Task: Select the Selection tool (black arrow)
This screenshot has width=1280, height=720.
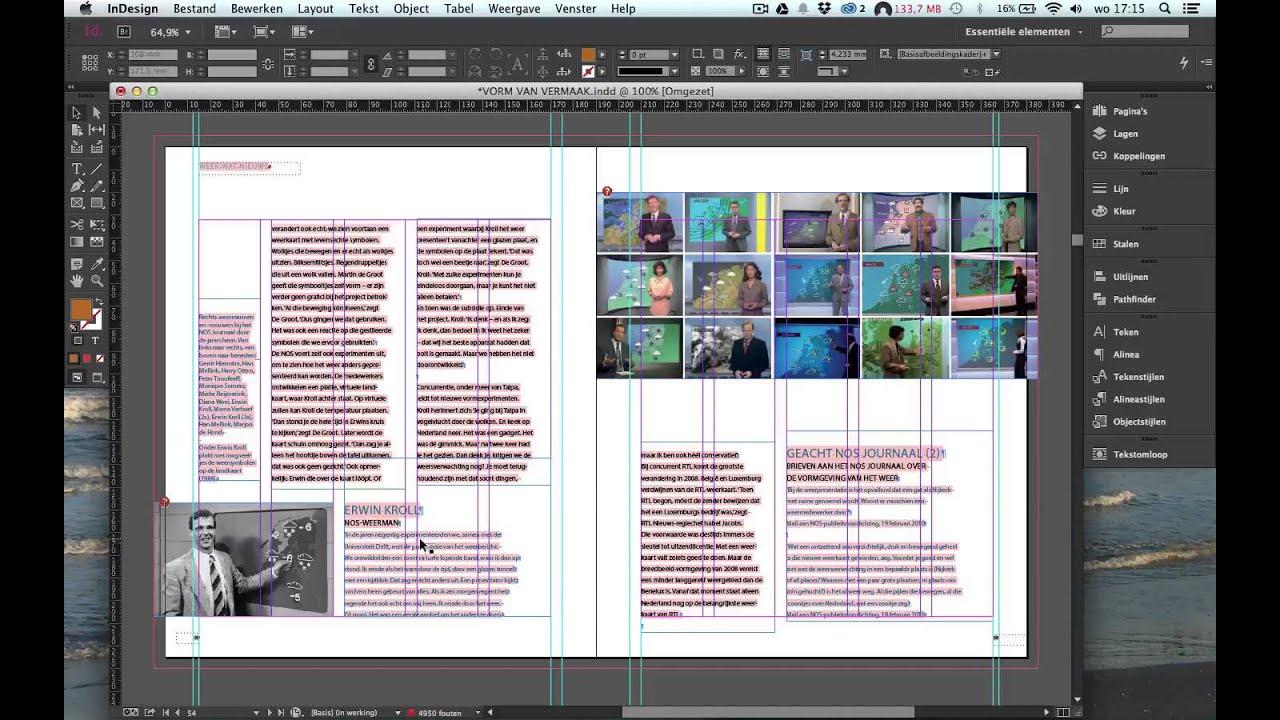Action: point(76,113)
